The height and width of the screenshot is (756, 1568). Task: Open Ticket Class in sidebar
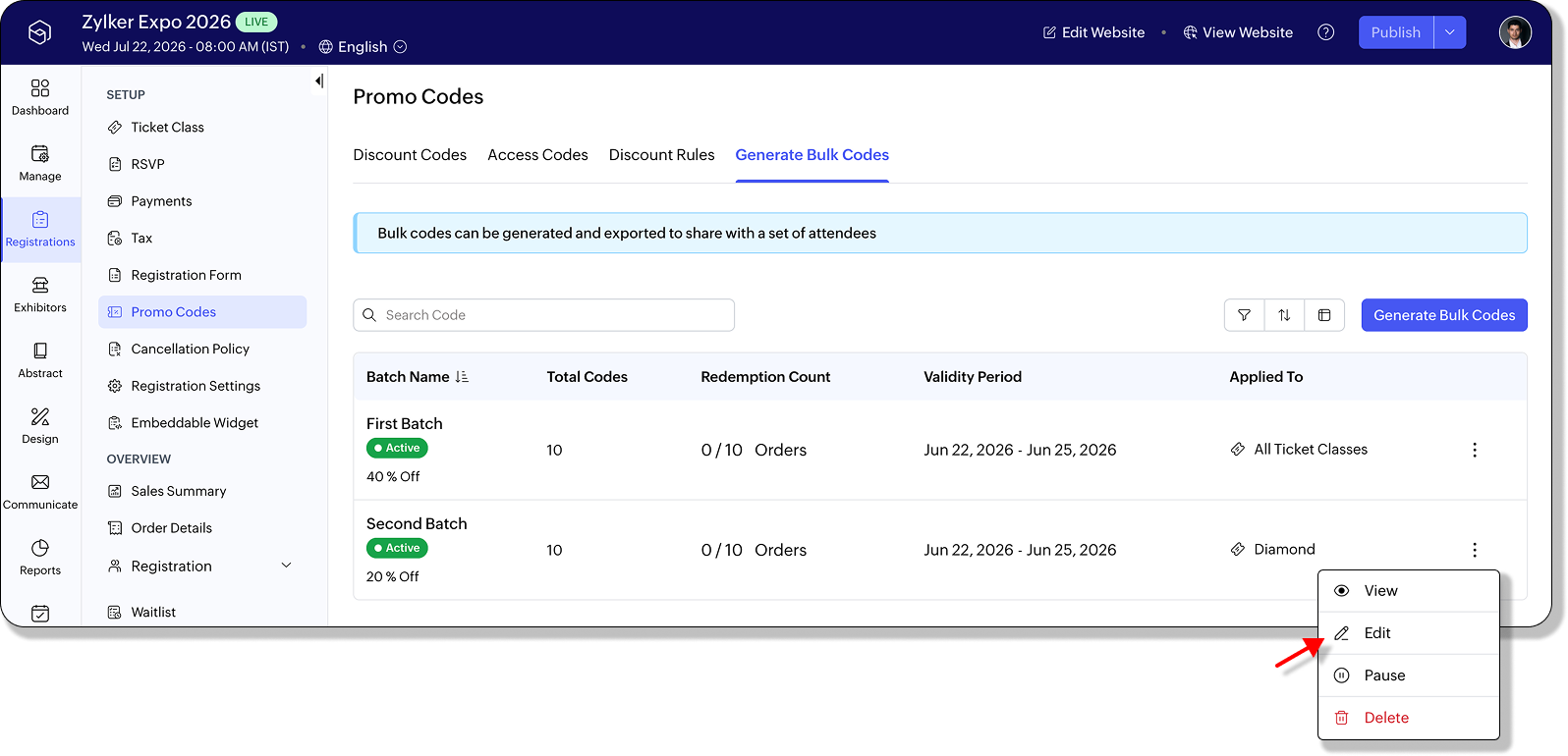202,128
